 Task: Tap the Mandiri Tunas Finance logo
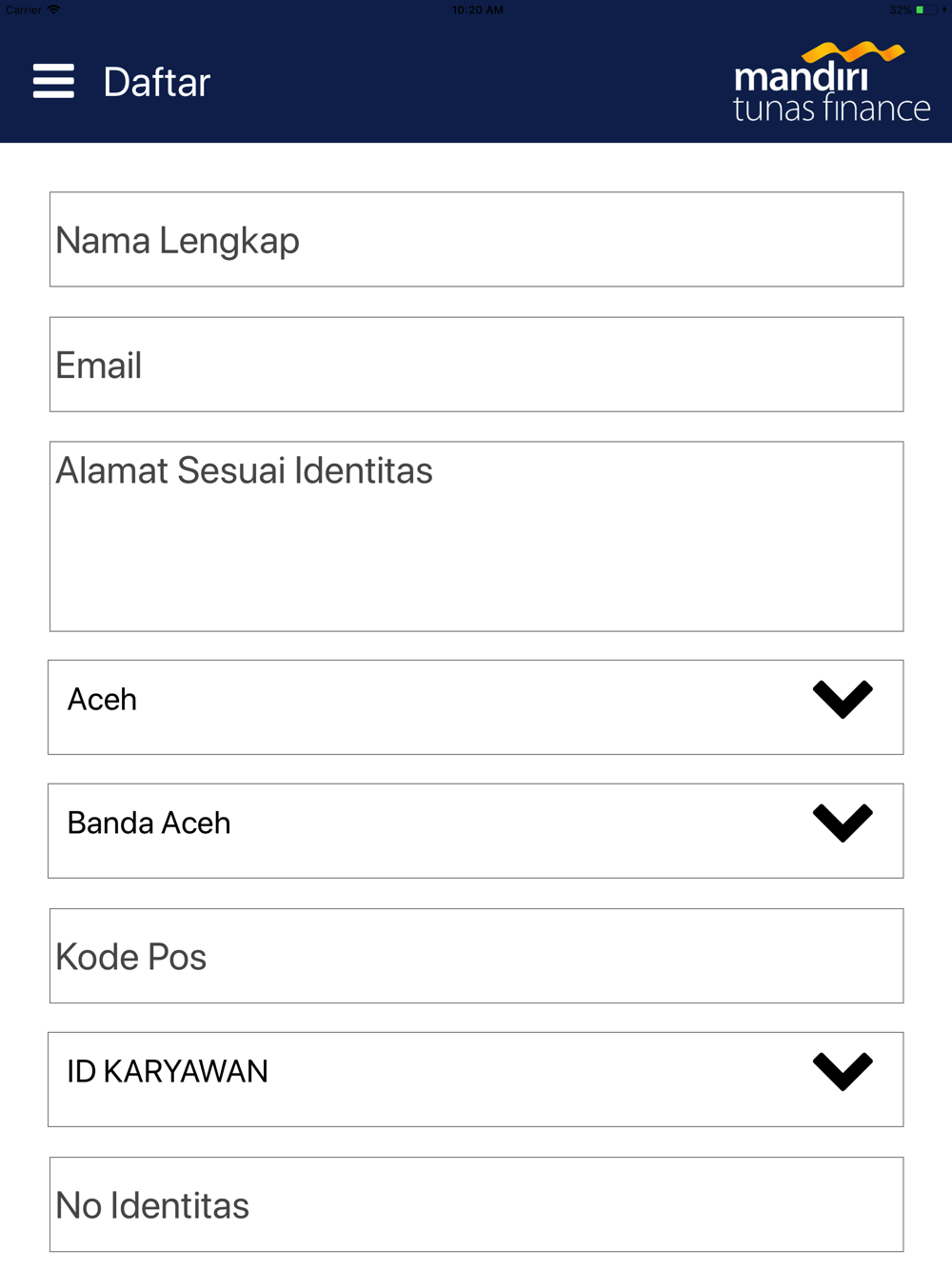(x=831, y=82)
